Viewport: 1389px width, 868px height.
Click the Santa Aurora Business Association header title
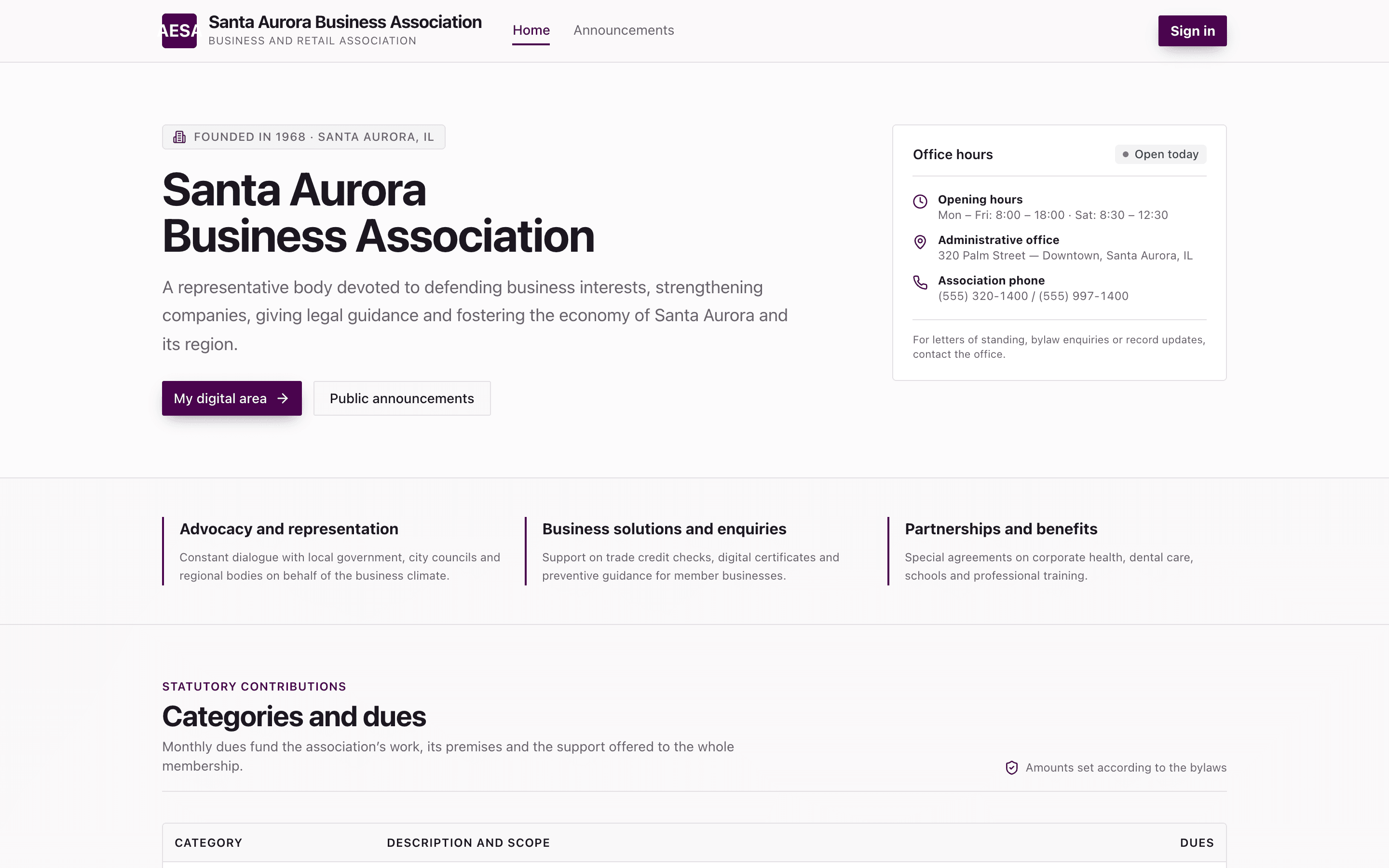pyautogui.click(x=345, y=22)
